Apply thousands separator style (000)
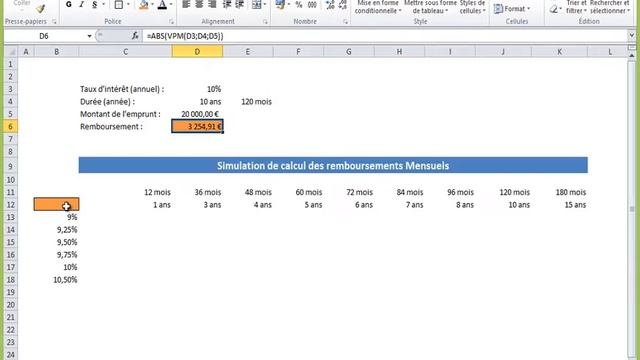This screenshot has width=640, height=360. pos(312,4)
